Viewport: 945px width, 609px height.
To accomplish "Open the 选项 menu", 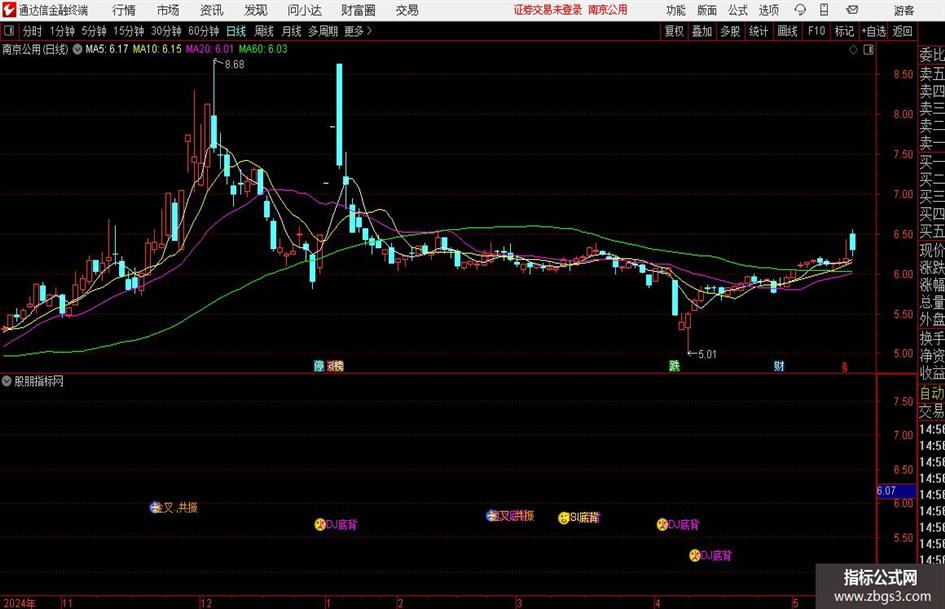I will (x=768, y=10).
